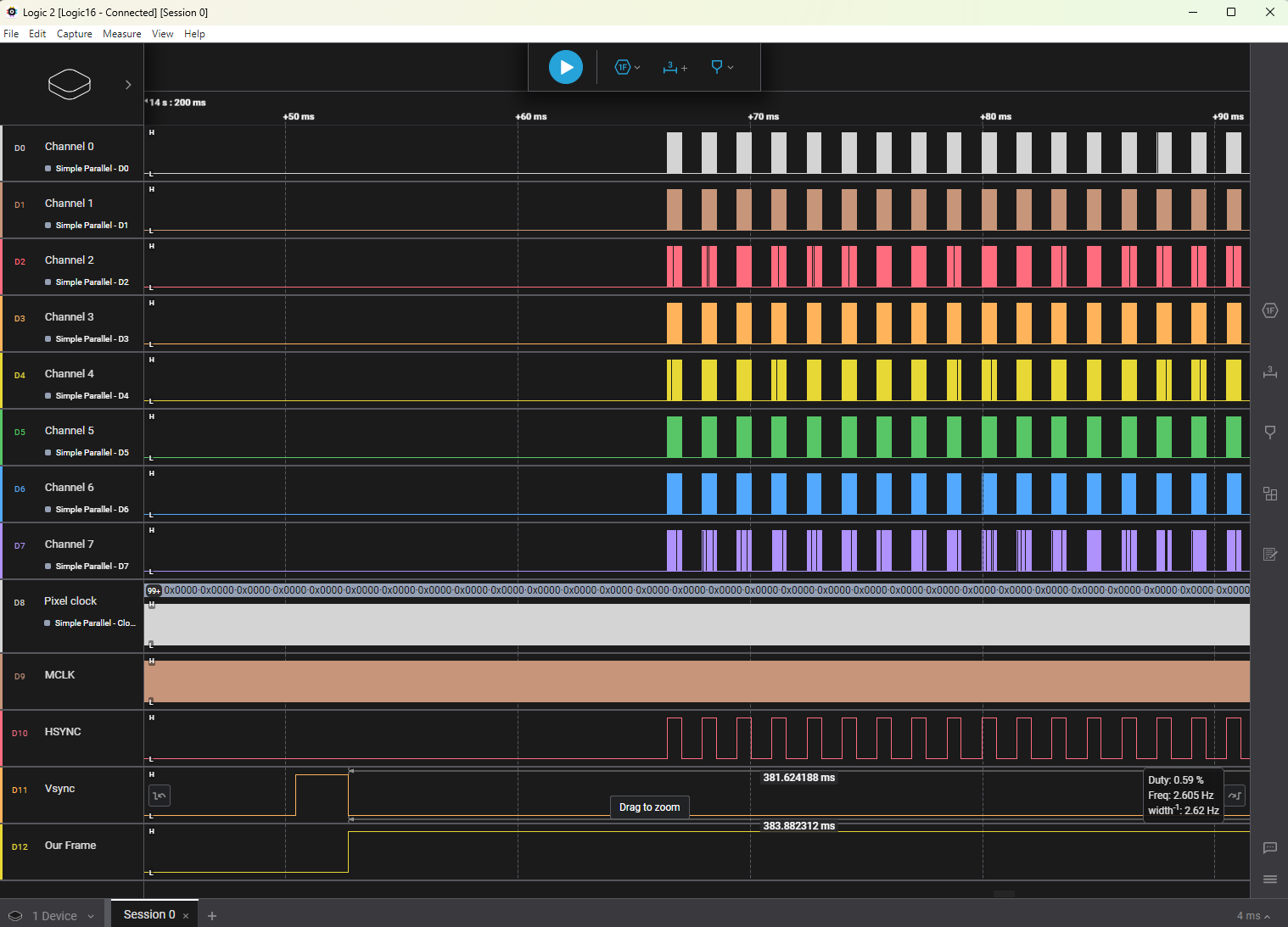Open the timing marker dropdown in the toolbar

tap(722, 67)
